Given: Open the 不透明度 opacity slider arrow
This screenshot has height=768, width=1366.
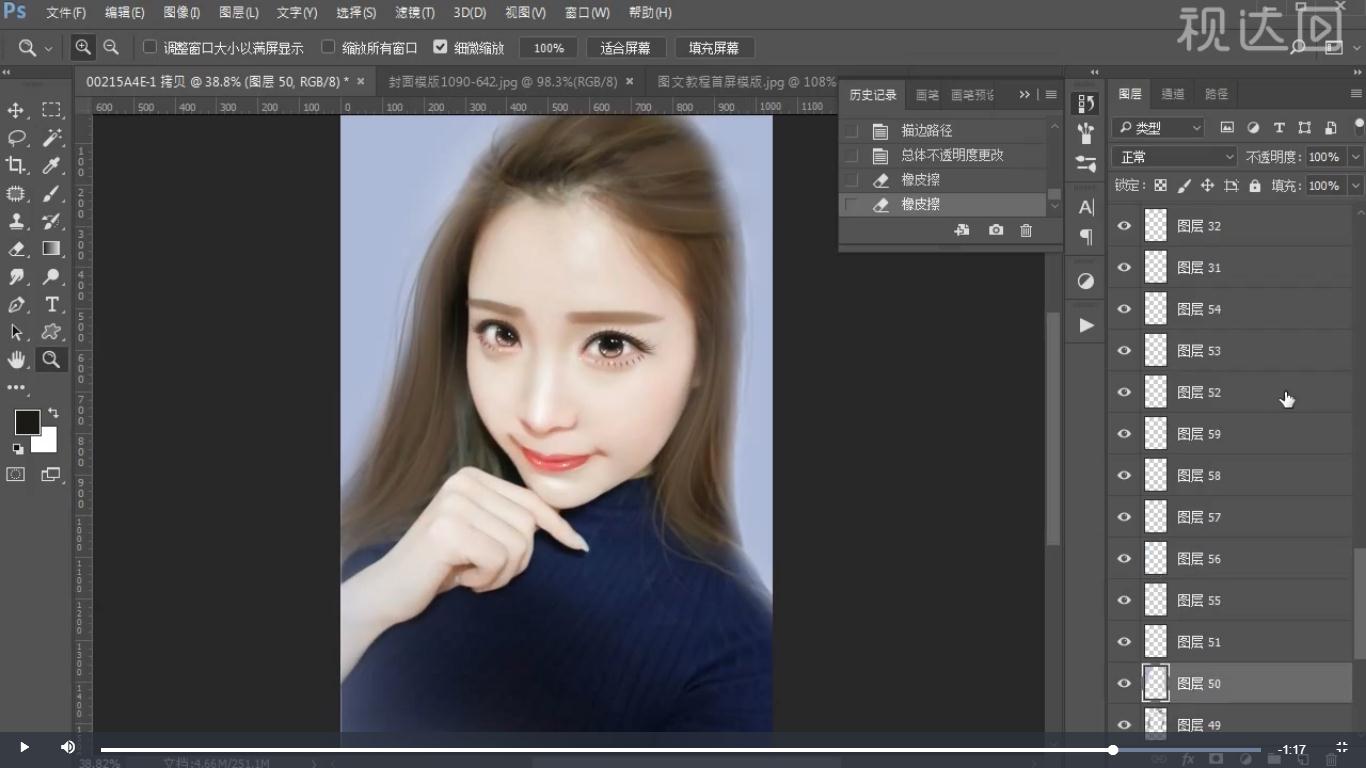Looking at the screenshot, I should tap(1356, 157).
